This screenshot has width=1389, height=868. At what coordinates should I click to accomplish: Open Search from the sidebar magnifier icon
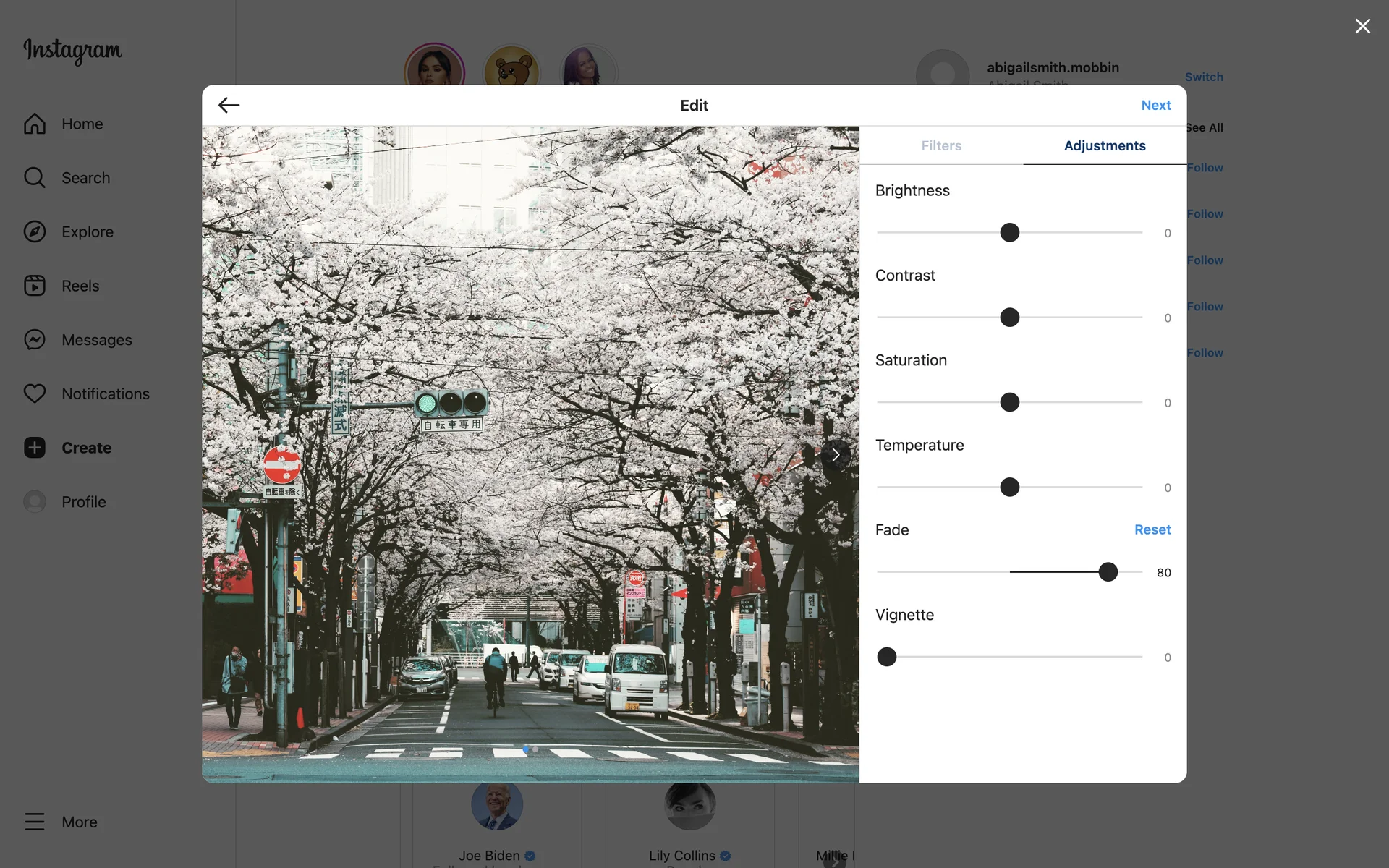[34, 177]
